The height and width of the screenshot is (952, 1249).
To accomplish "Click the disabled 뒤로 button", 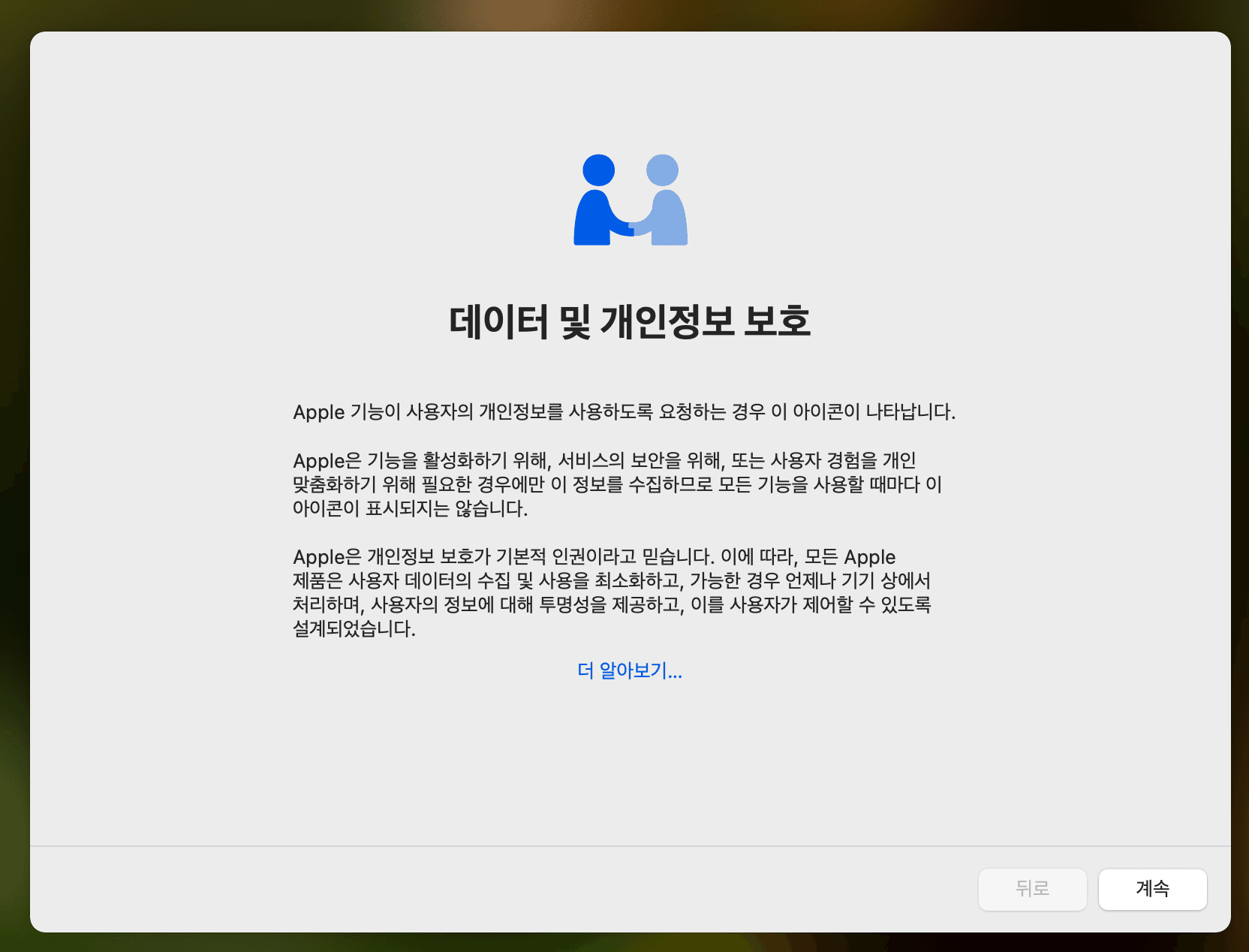I will tap(1032, 889).
